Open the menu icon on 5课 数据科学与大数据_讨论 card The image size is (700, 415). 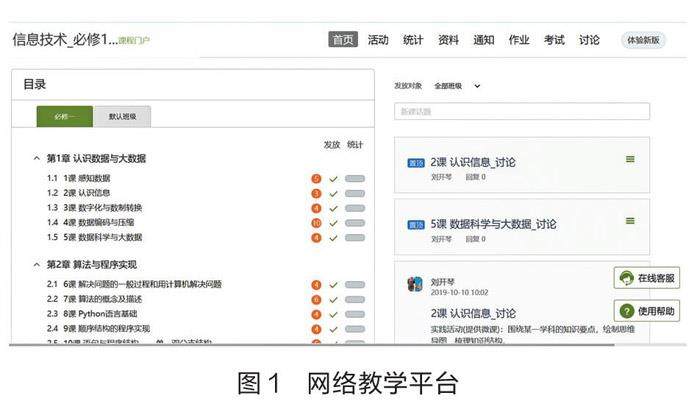tap(630, 221)
